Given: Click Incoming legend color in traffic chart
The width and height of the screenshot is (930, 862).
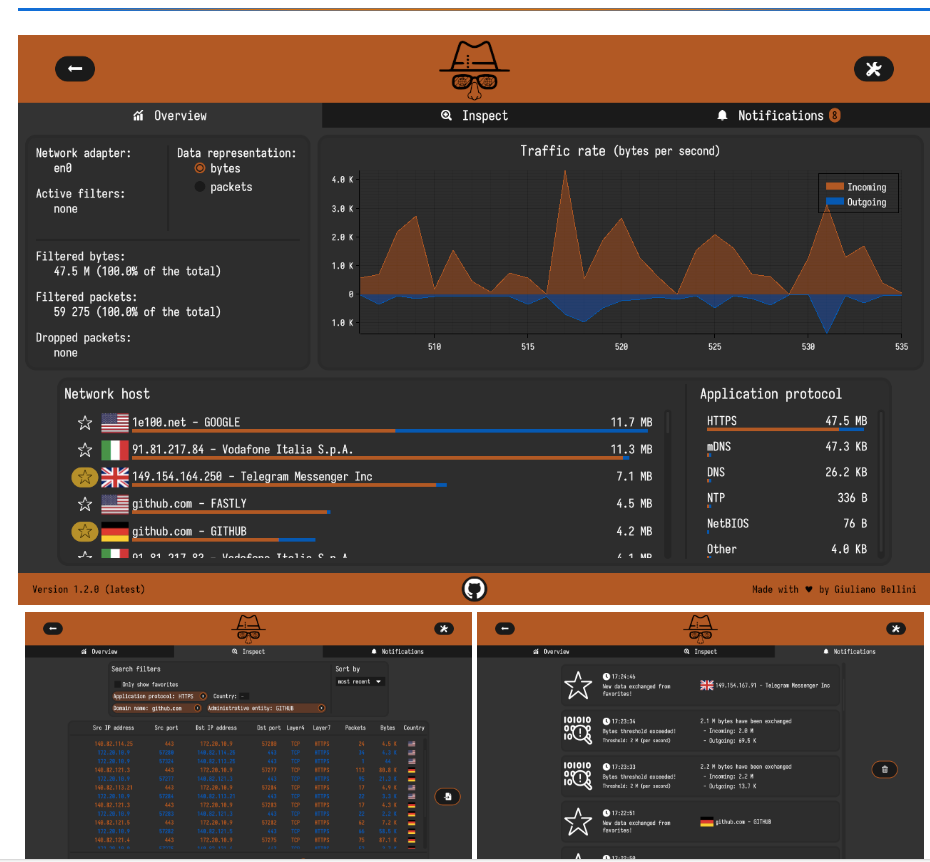Looking at the screenshot, I should point(835,187).
